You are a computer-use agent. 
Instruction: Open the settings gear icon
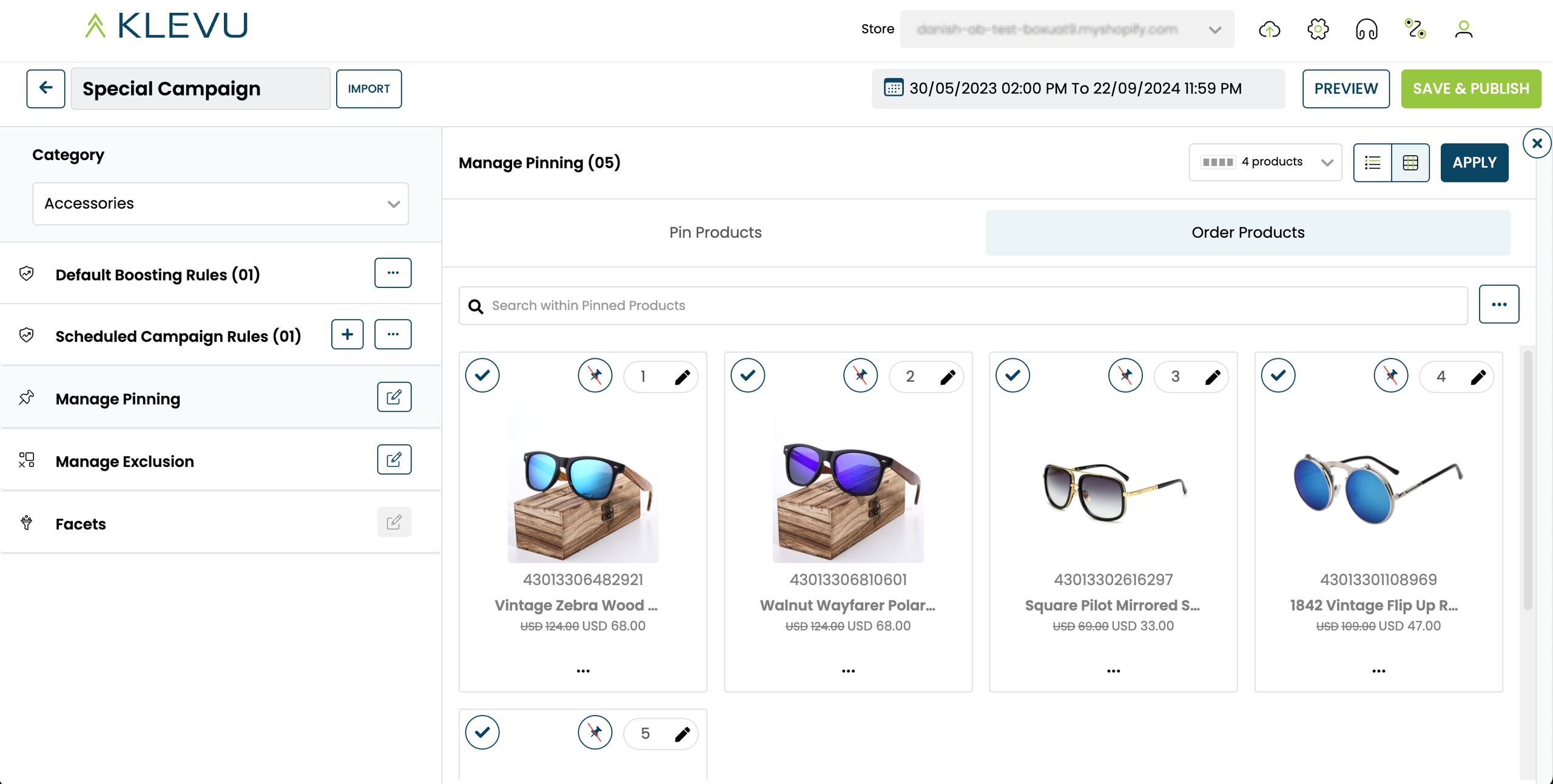1318,29
